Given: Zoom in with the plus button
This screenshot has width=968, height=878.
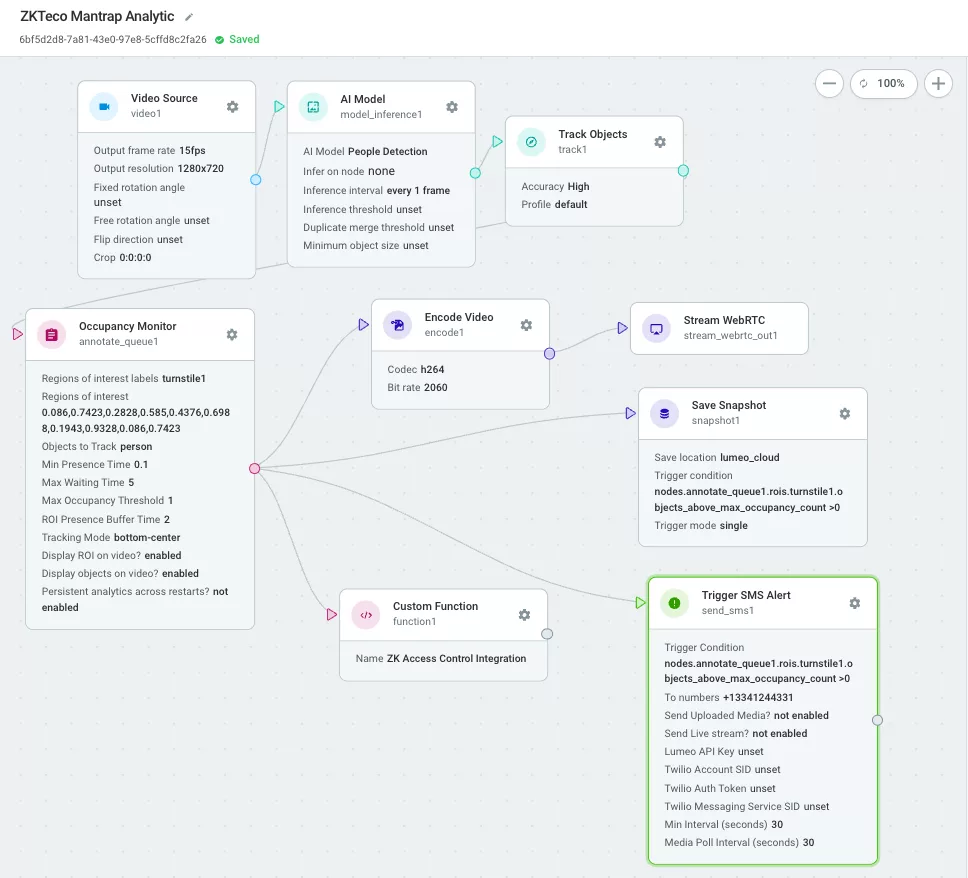Looking at the screenshot, I should coord(938,83).
